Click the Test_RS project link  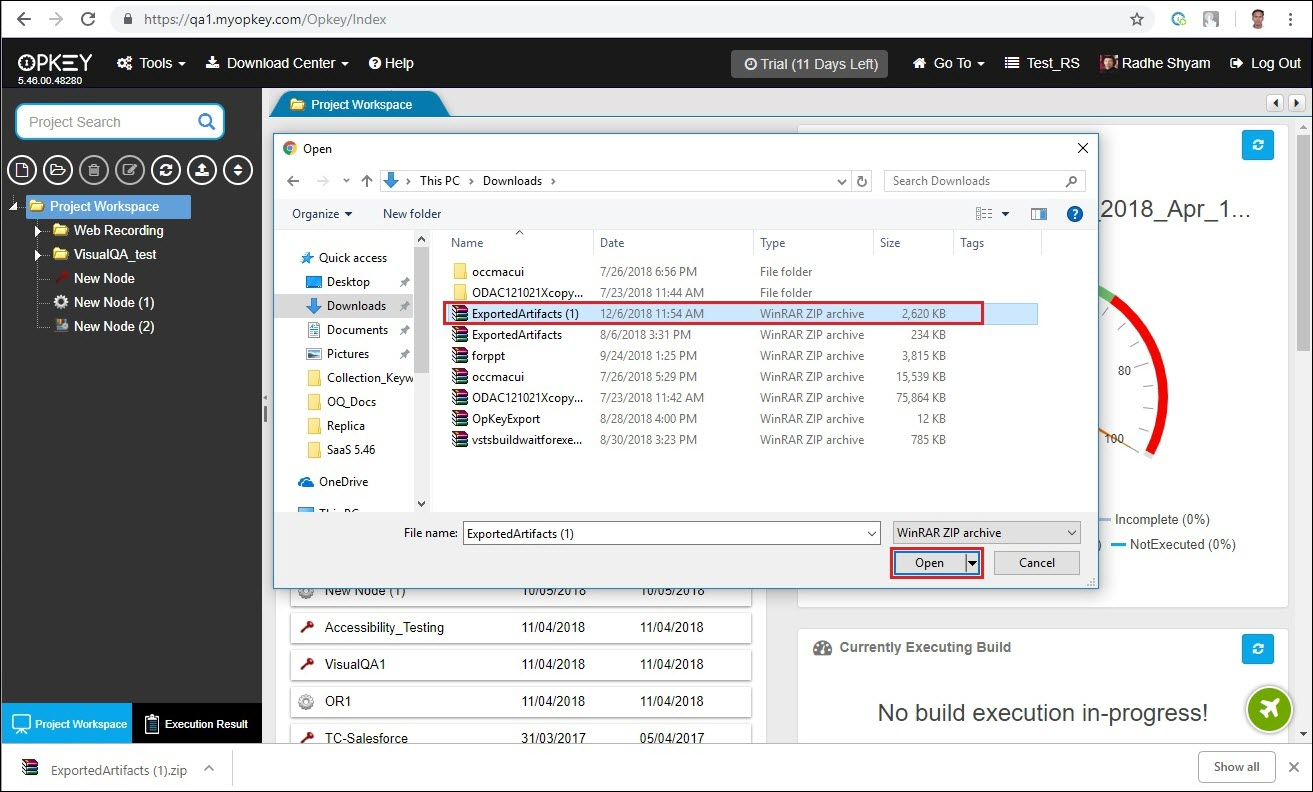click(x=1042, y=63)
